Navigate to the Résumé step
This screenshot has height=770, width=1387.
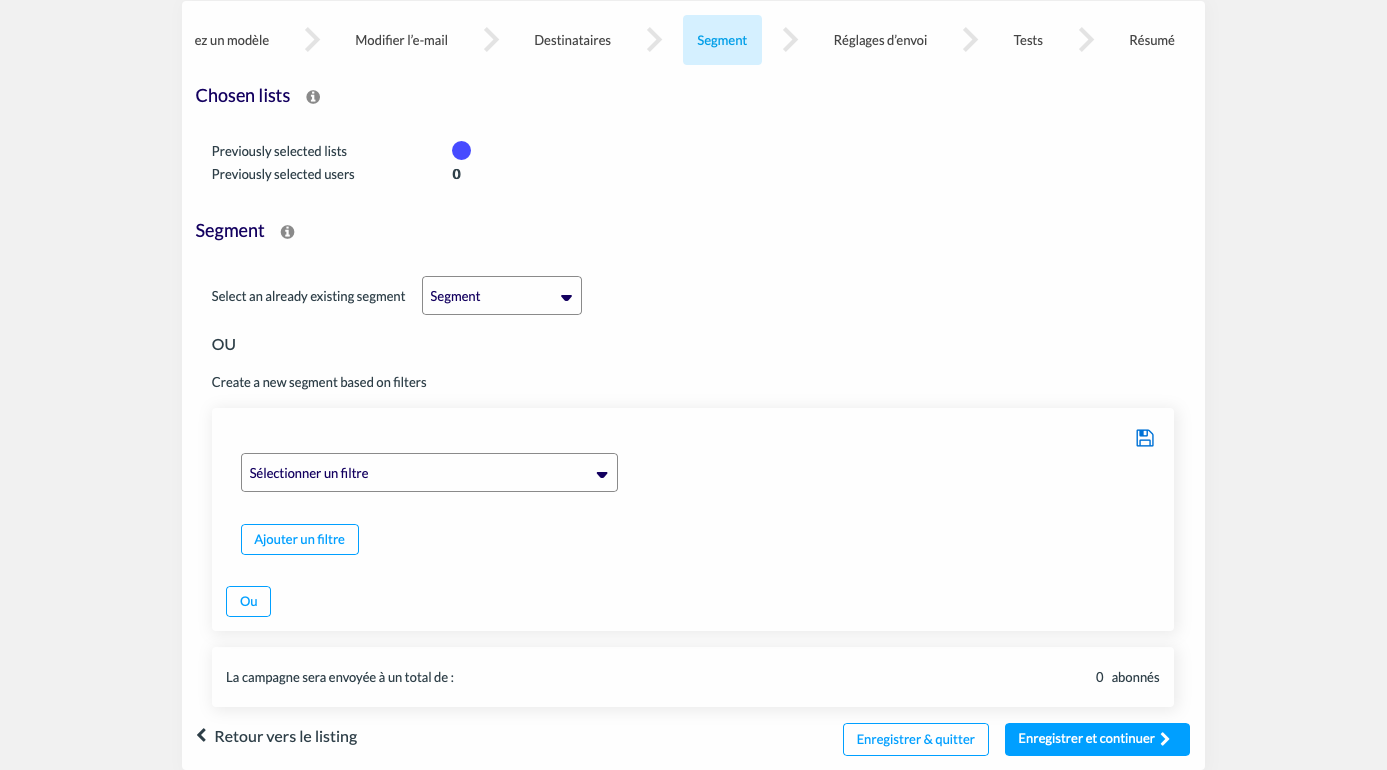[x=1151, y=40]
